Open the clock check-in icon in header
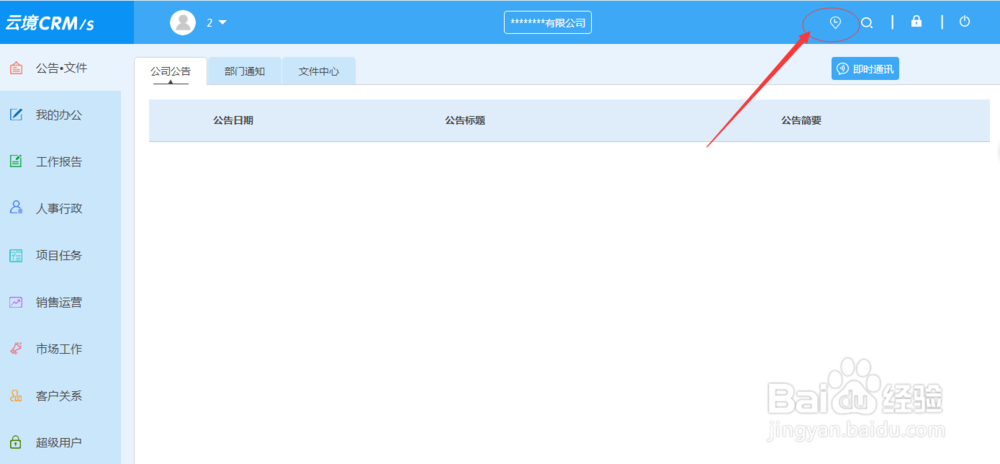This screenshot has height=464, width=1000. pyautogui.click(x=835, y=23)
